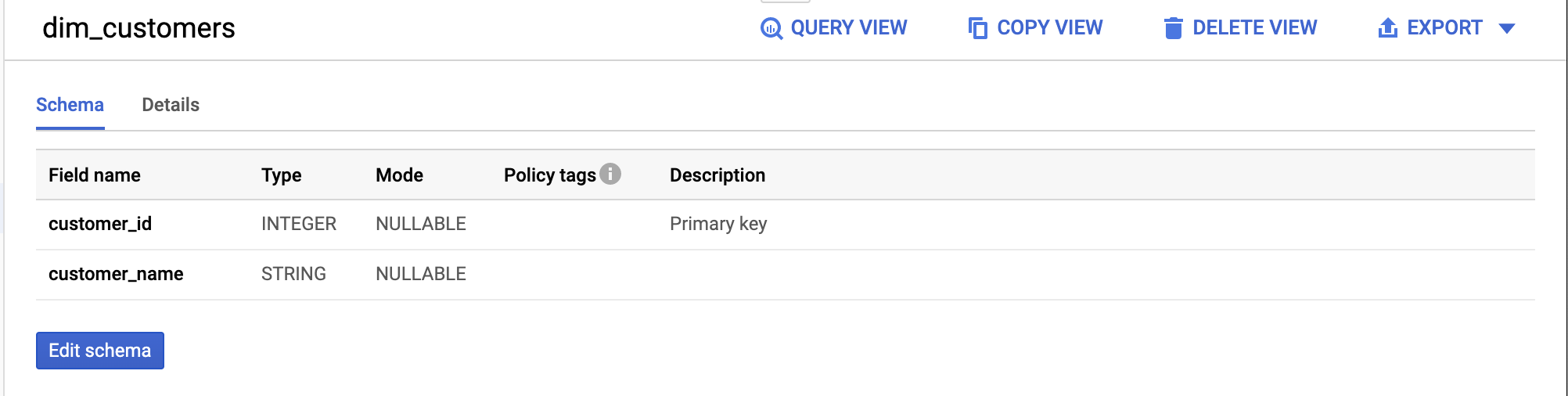
Task: Click the Policy tags info icon
Action: pyautogui.click(x=610, y=174)
